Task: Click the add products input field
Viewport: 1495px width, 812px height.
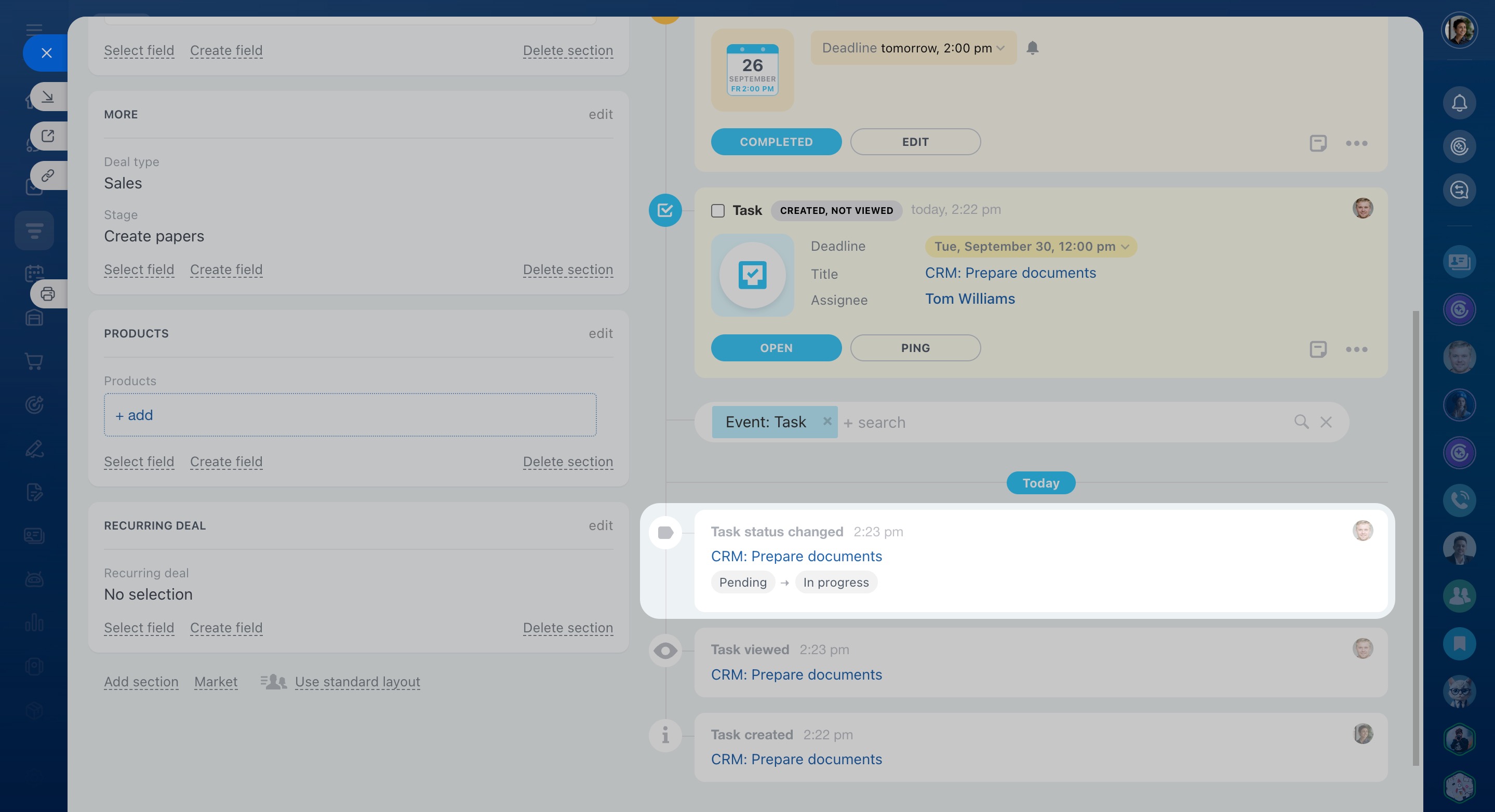Action: click(x=350, y=415)
